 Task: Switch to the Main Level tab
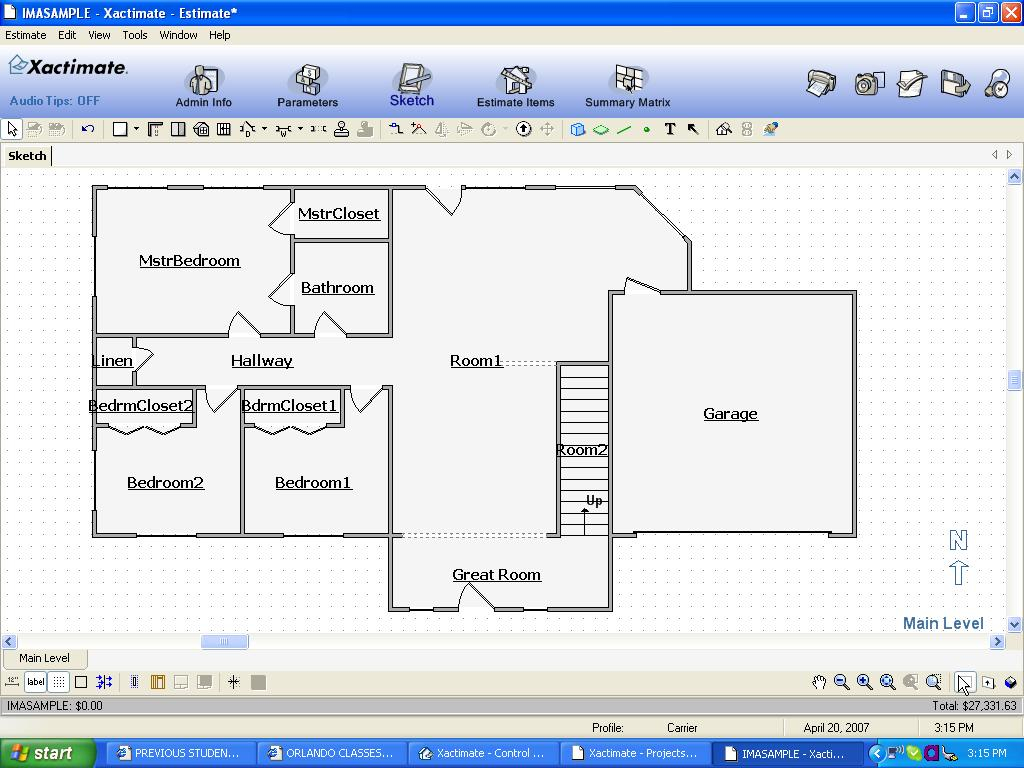coord(44,658)
